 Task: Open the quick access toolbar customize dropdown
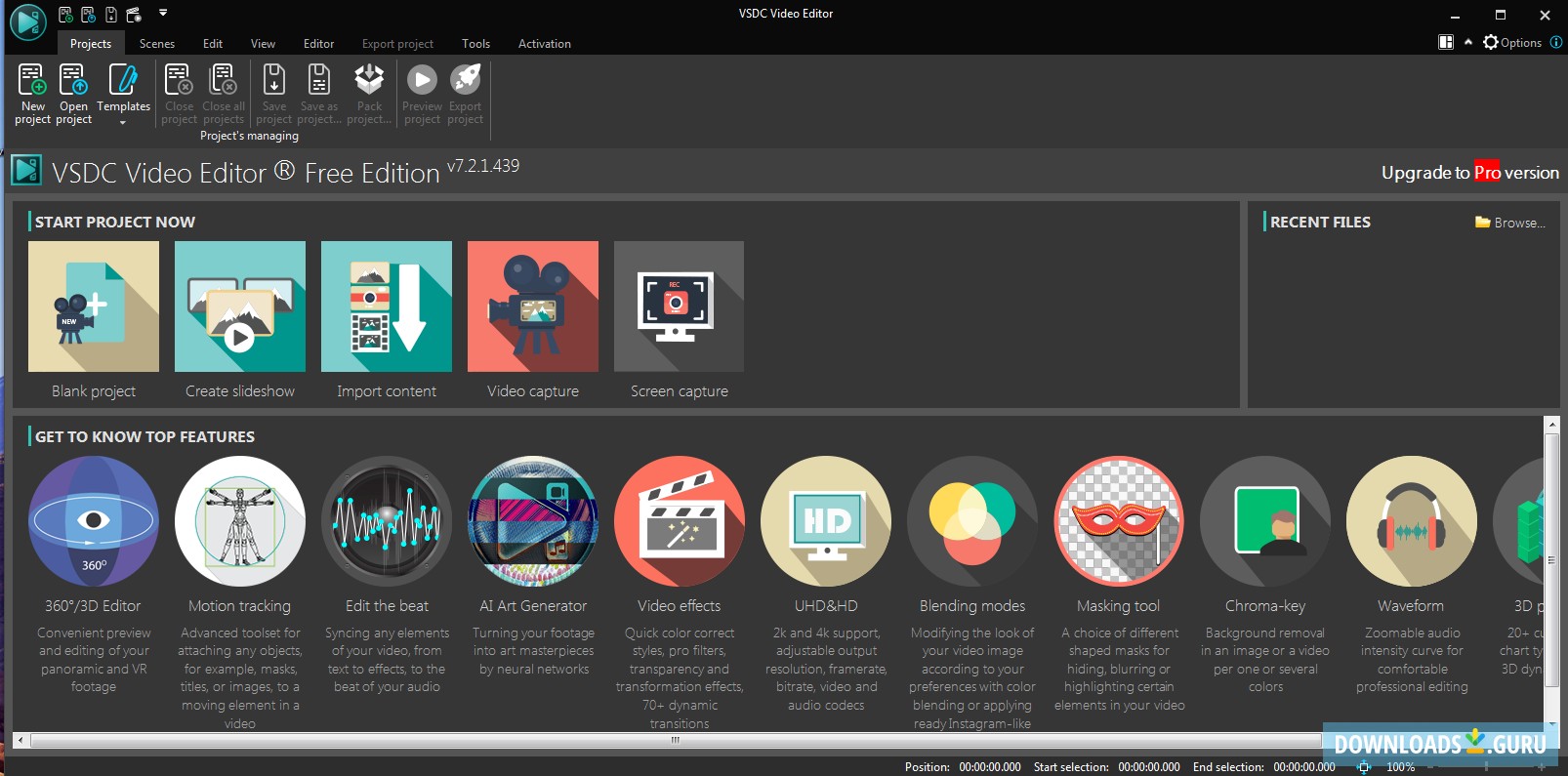pyautogui.click(x=163, y=14)
